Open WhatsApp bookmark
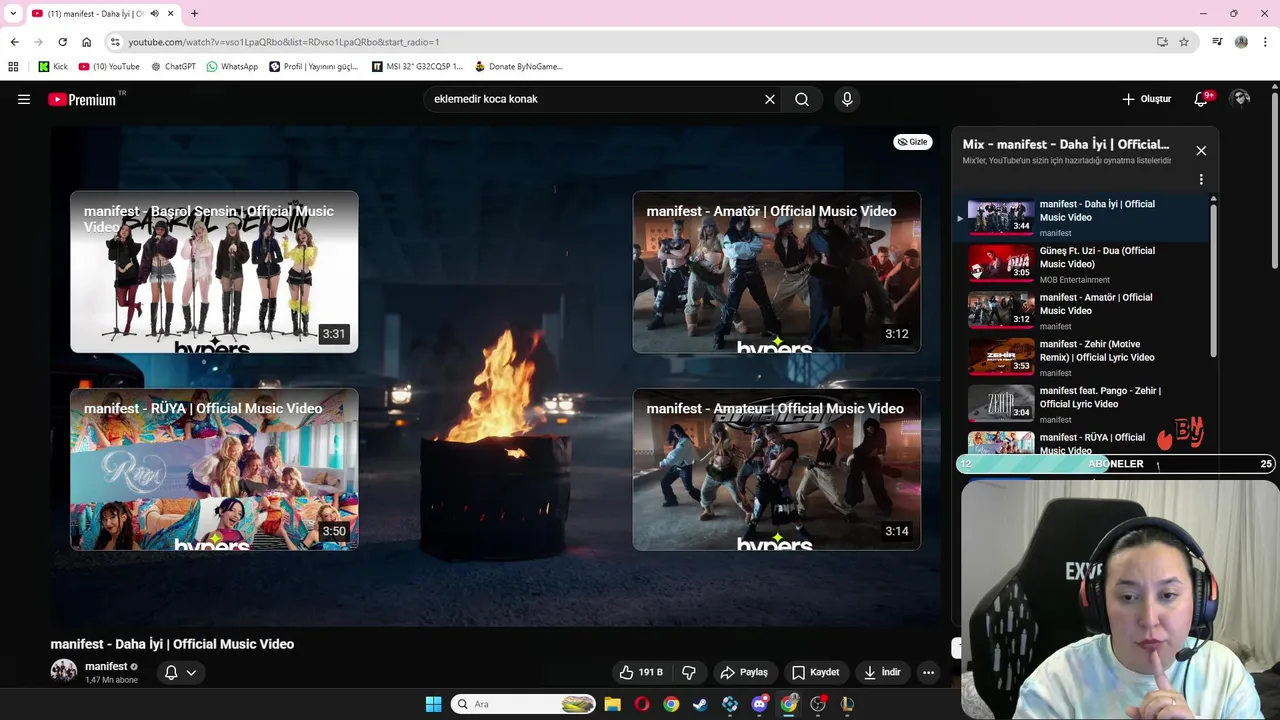Image resolution: width=1280 pixels, height=720 pixels. pos(232,66)
